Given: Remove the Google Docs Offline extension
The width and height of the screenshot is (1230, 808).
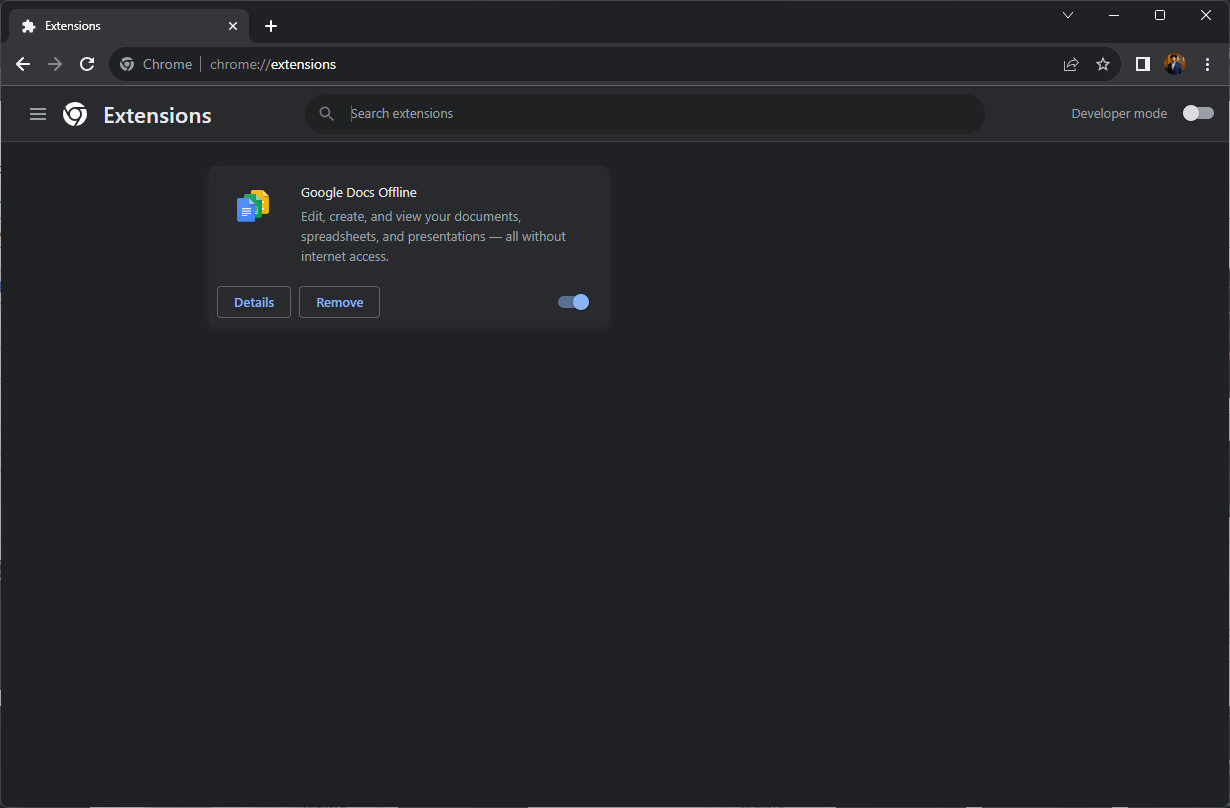Looking at the screenshot, I should 339,302.
